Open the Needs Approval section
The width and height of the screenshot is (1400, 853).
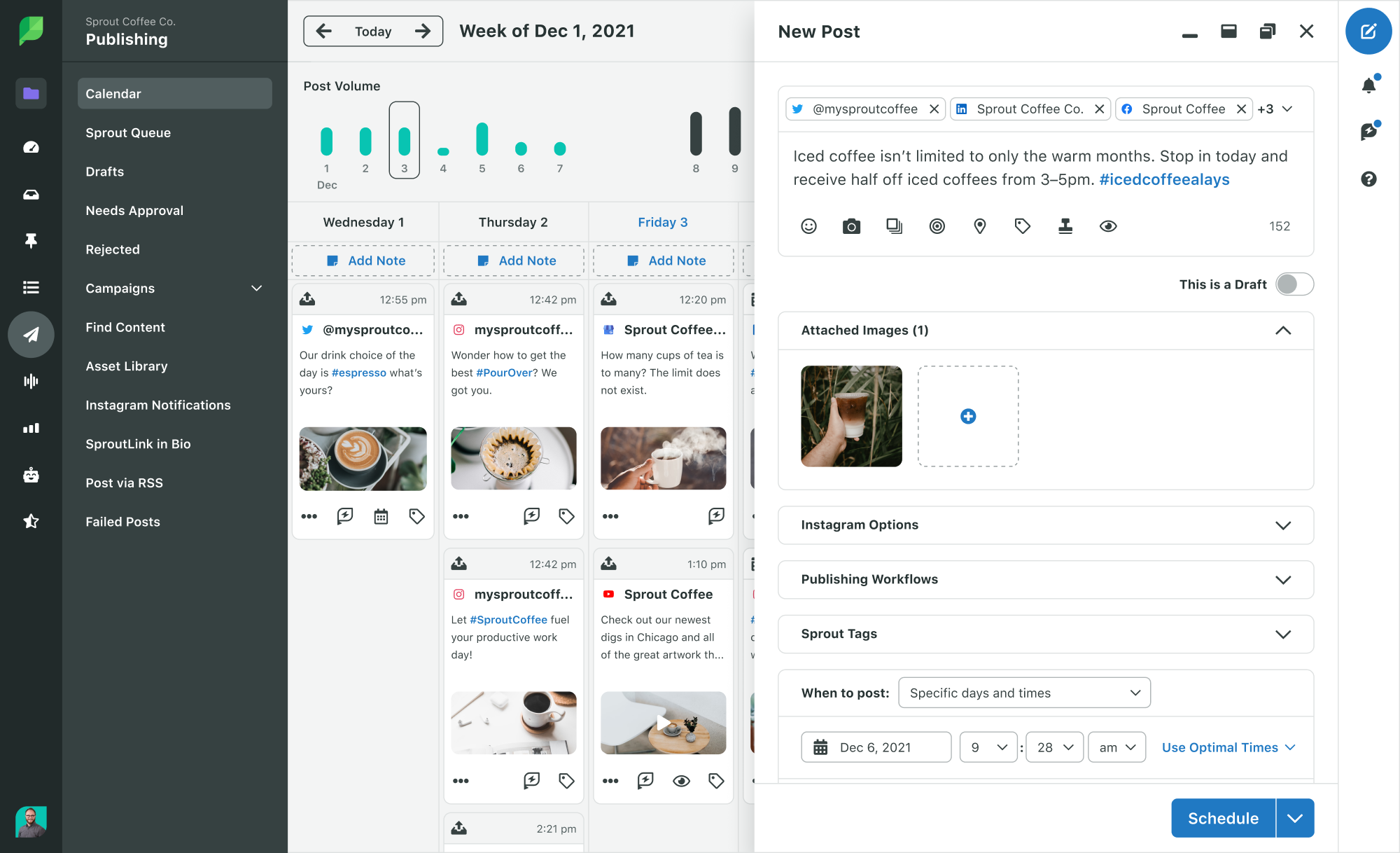[x=134, y=210]
